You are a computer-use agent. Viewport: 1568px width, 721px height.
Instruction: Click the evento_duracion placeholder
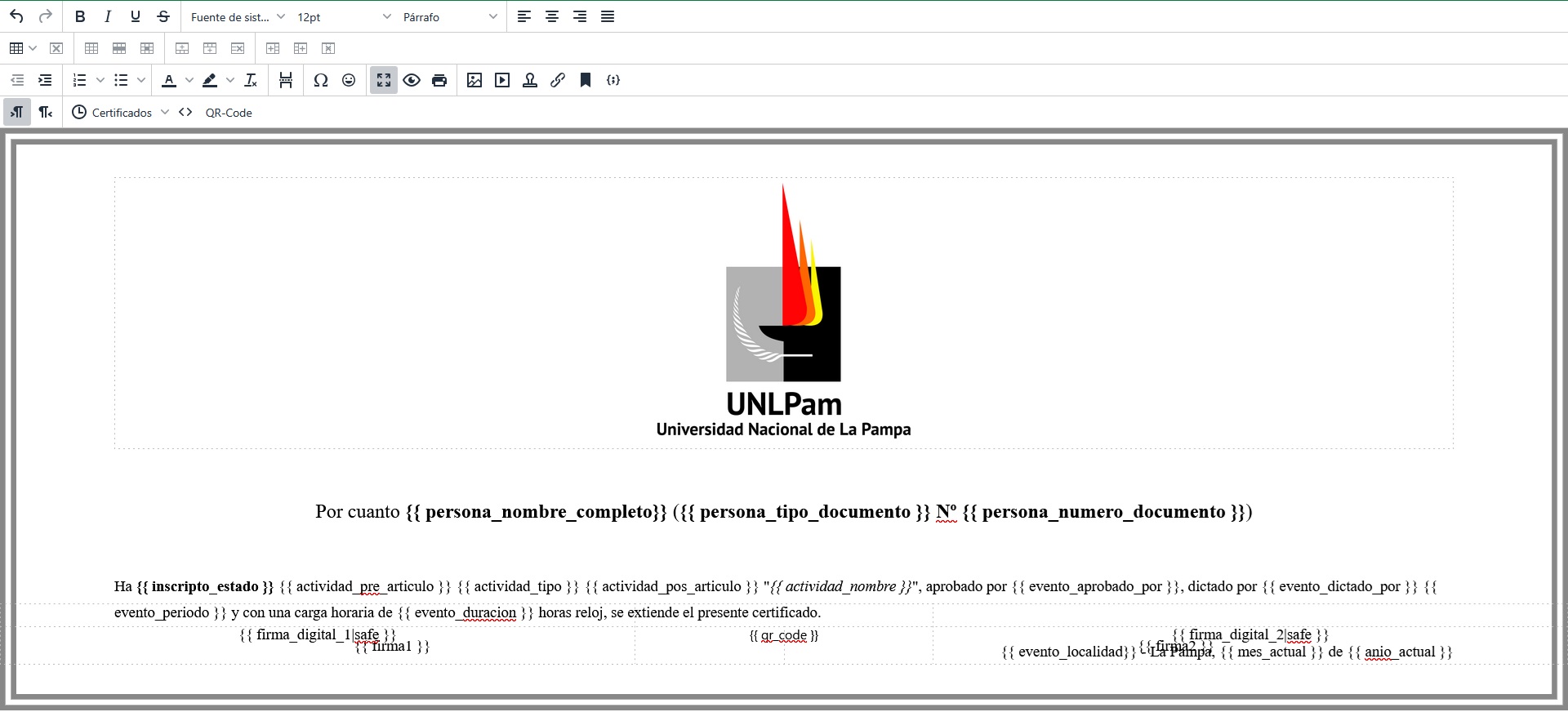[x=465, y=612]
